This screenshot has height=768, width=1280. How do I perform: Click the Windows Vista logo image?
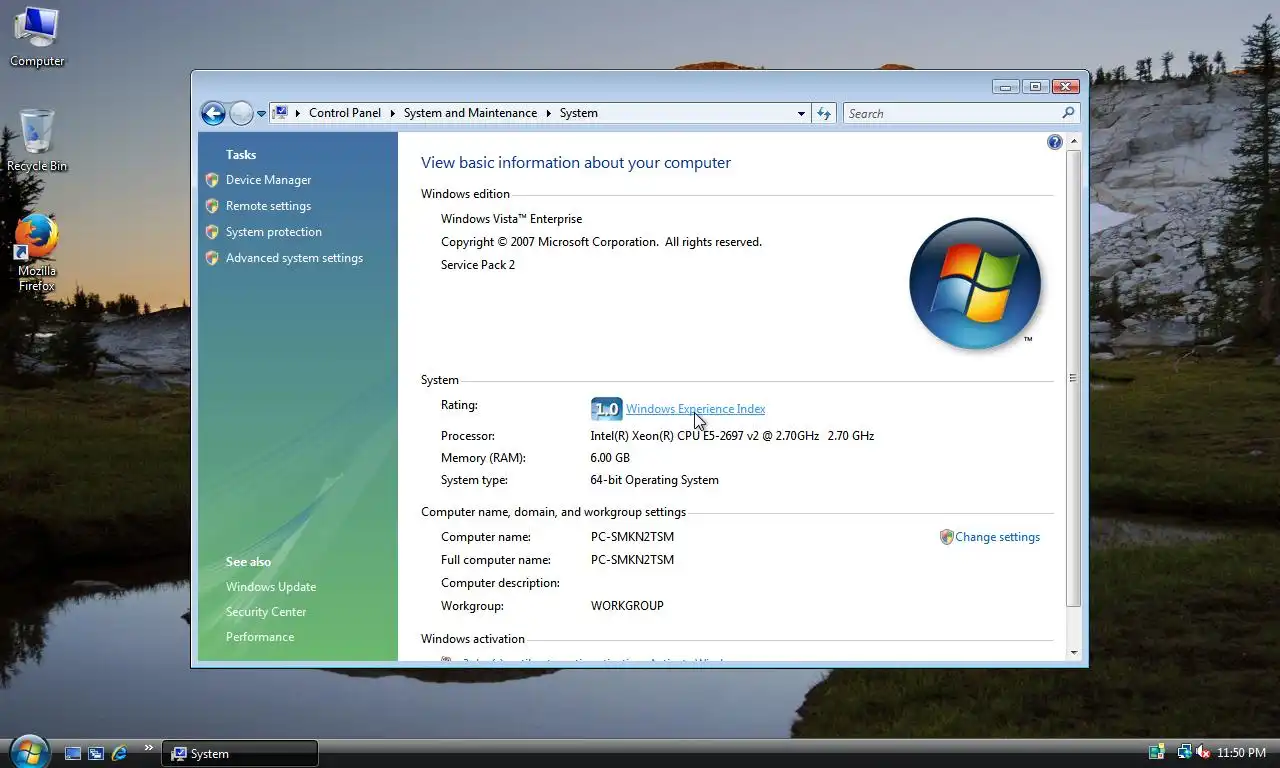[x=975, y=284]
